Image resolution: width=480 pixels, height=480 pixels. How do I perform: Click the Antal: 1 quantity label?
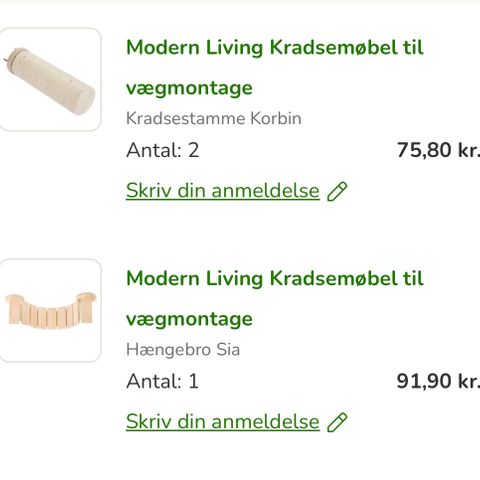(x=162, y=381)
